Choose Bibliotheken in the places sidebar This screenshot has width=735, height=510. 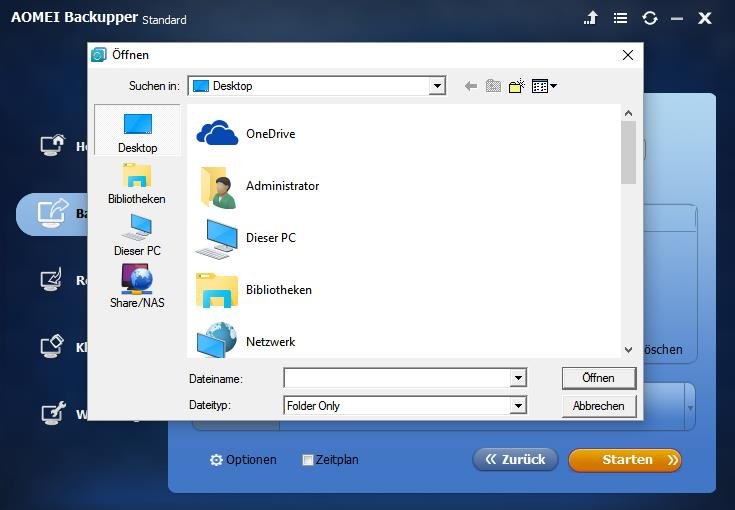click(136, 184)
